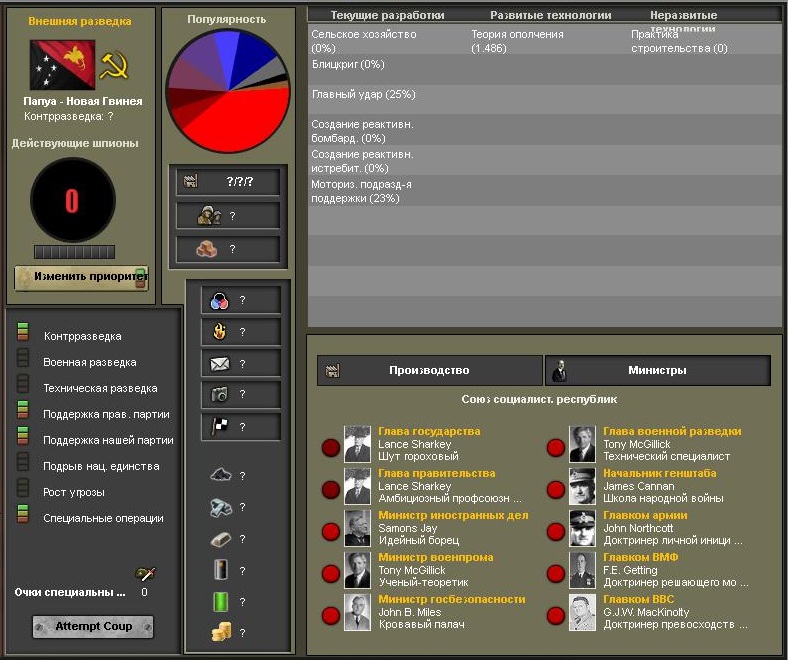
Task: Click the green fuel canister icon
Action: 221,602
